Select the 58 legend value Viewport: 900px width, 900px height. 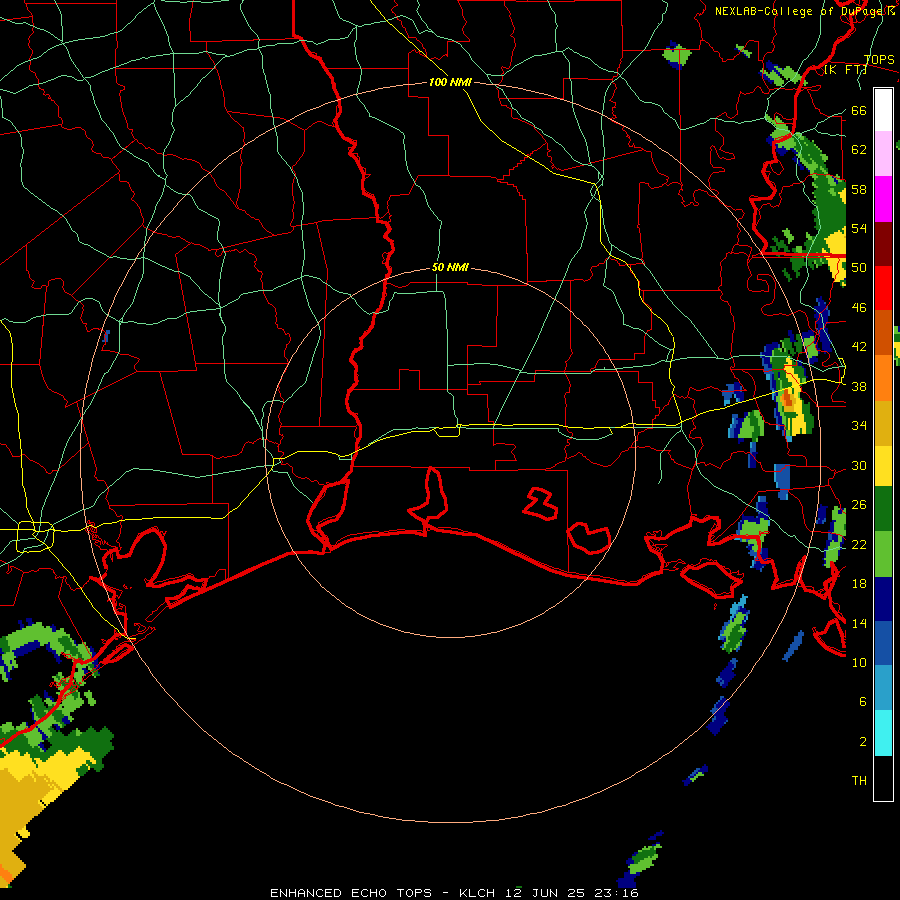click(859, 189)
